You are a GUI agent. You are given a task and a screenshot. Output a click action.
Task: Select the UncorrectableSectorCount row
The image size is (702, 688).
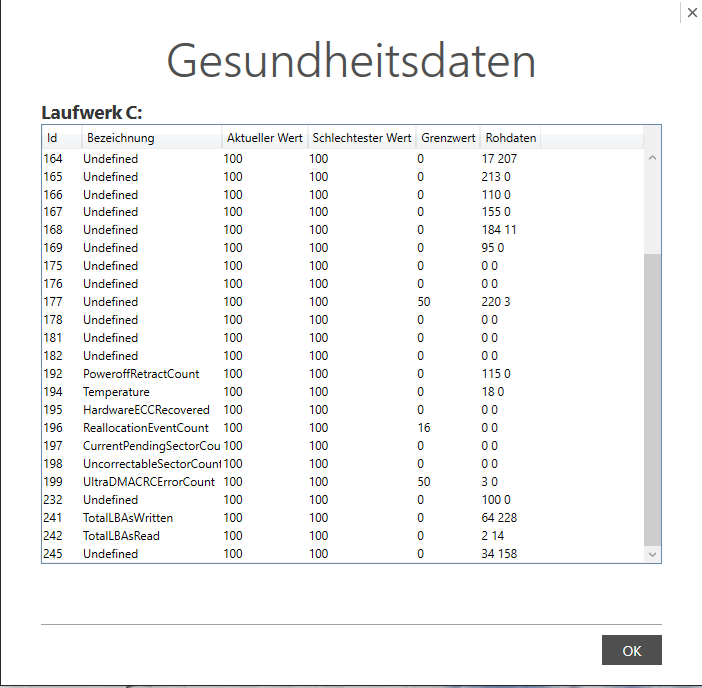[342, 464]
